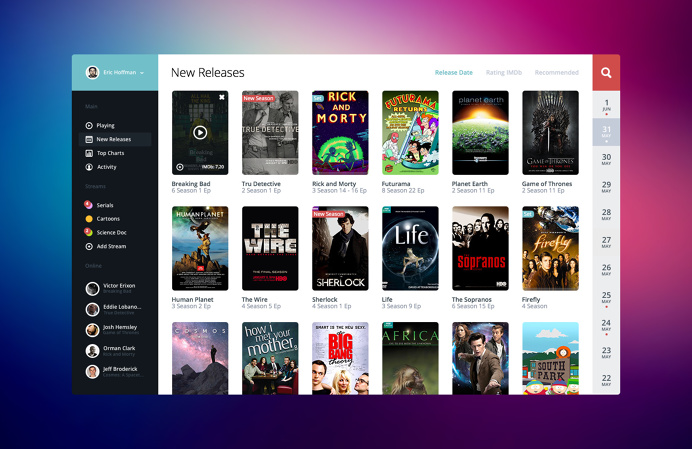The image size is (692, 449).
Task: Click the Victor Erixon name
Action: click(x=119, y=286)
